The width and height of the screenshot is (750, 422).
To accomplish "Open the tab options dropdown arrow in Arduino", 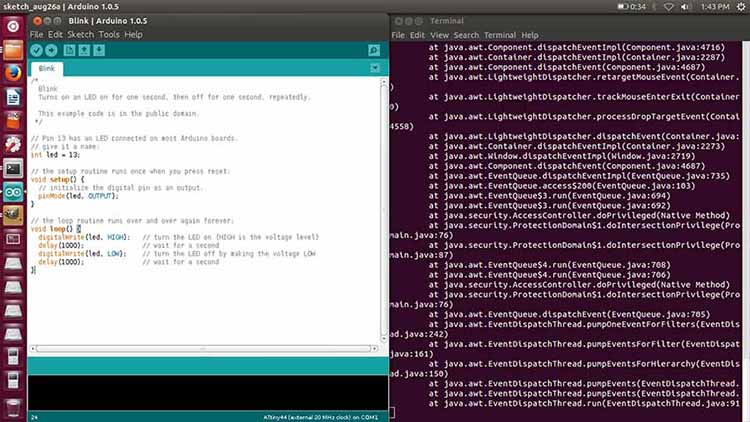I will [375, 68].
